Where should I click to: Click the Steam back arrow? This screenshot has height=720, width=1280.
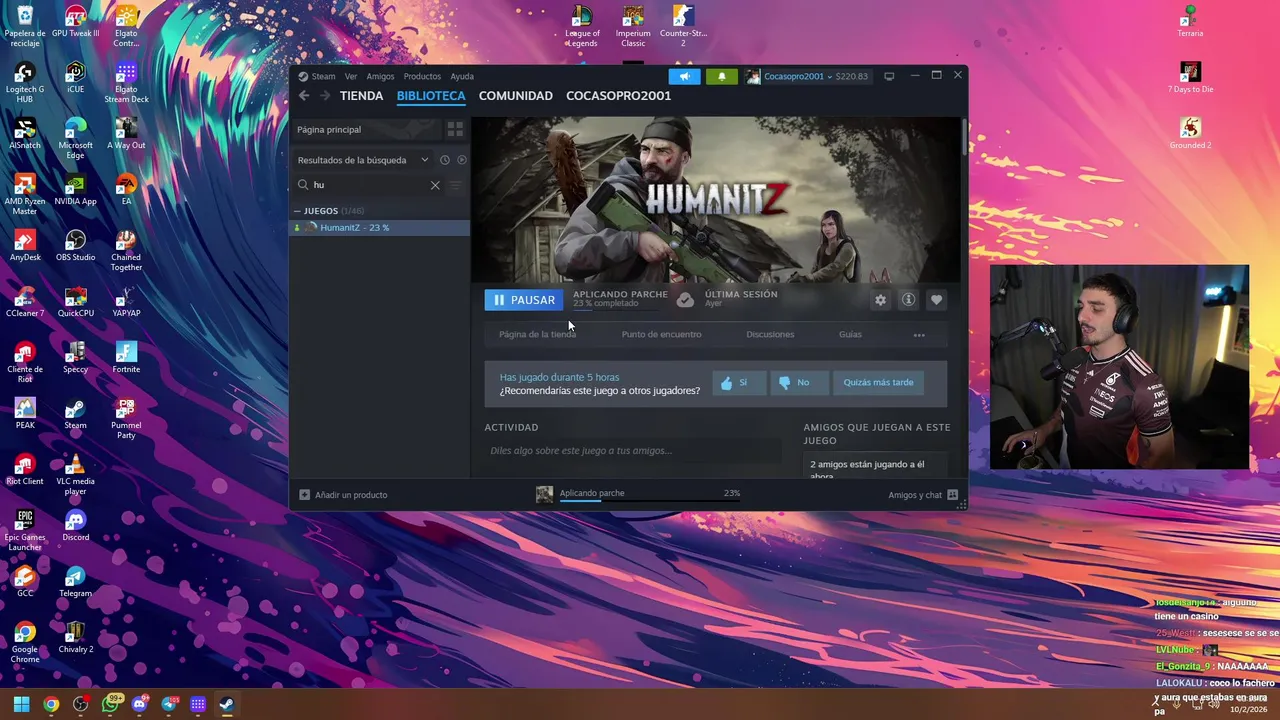click(304, 96)
